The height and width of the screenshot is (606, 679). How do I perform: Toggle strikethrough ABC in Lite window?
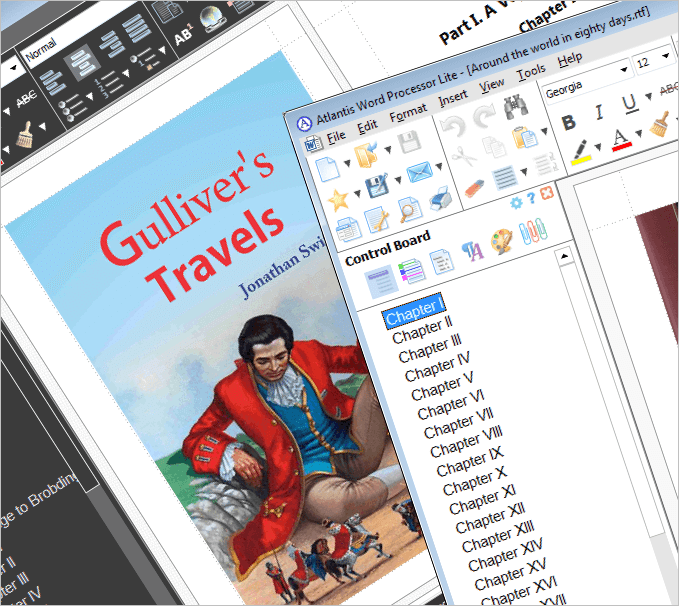[x=669, y=90]
